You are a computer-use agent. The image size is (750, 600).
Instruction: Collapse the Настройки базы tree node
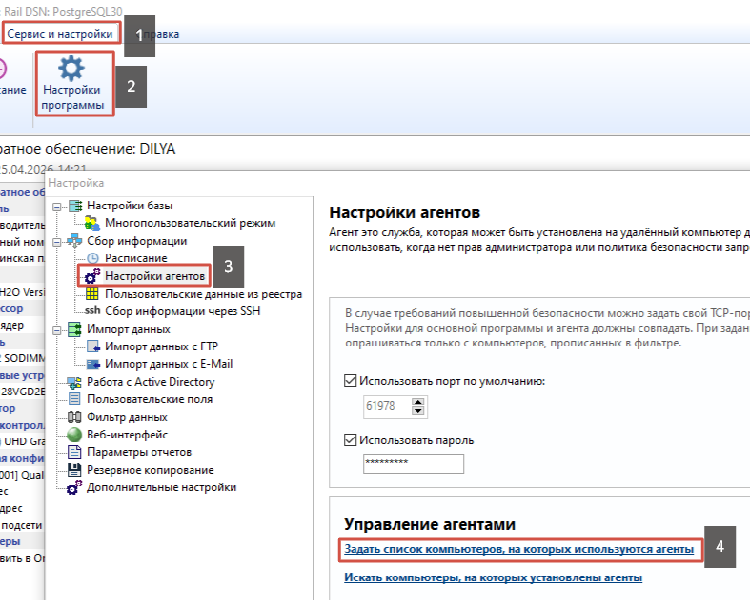coord(57,207)
